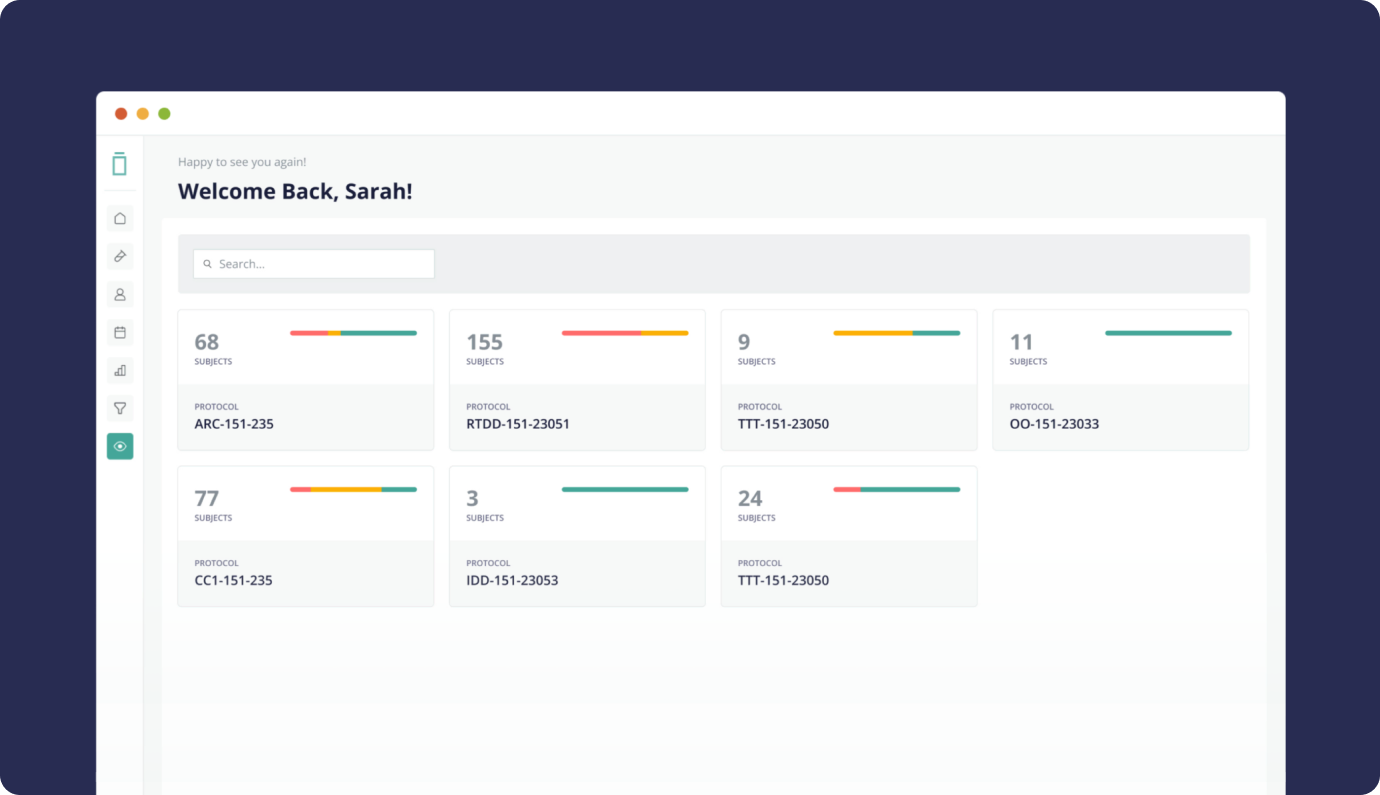Open protocol CC1-151-235 card
Image resolution: width=1380 pixels, height=795 pixels.
tap(305, 573)
